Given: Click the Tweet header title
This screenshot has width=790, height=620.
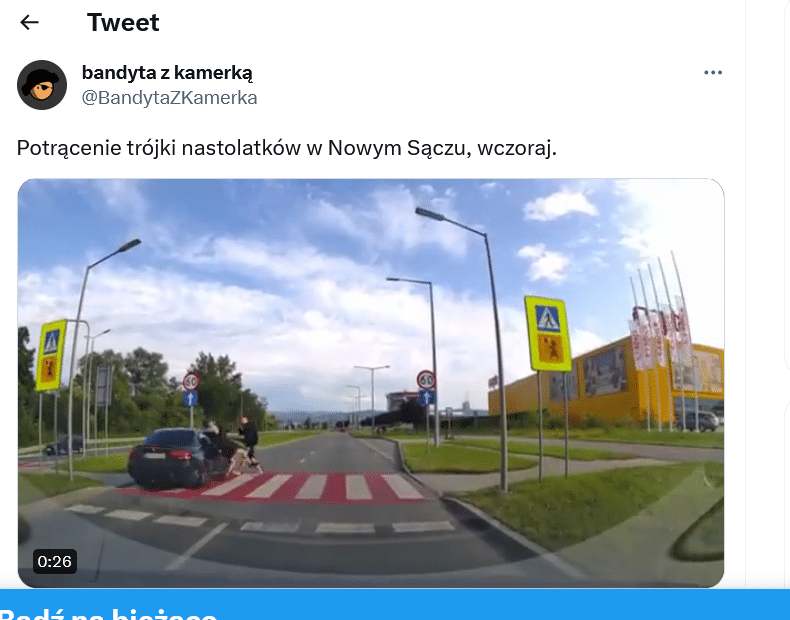Looking at the screenshot, I should tap(123, 23).
